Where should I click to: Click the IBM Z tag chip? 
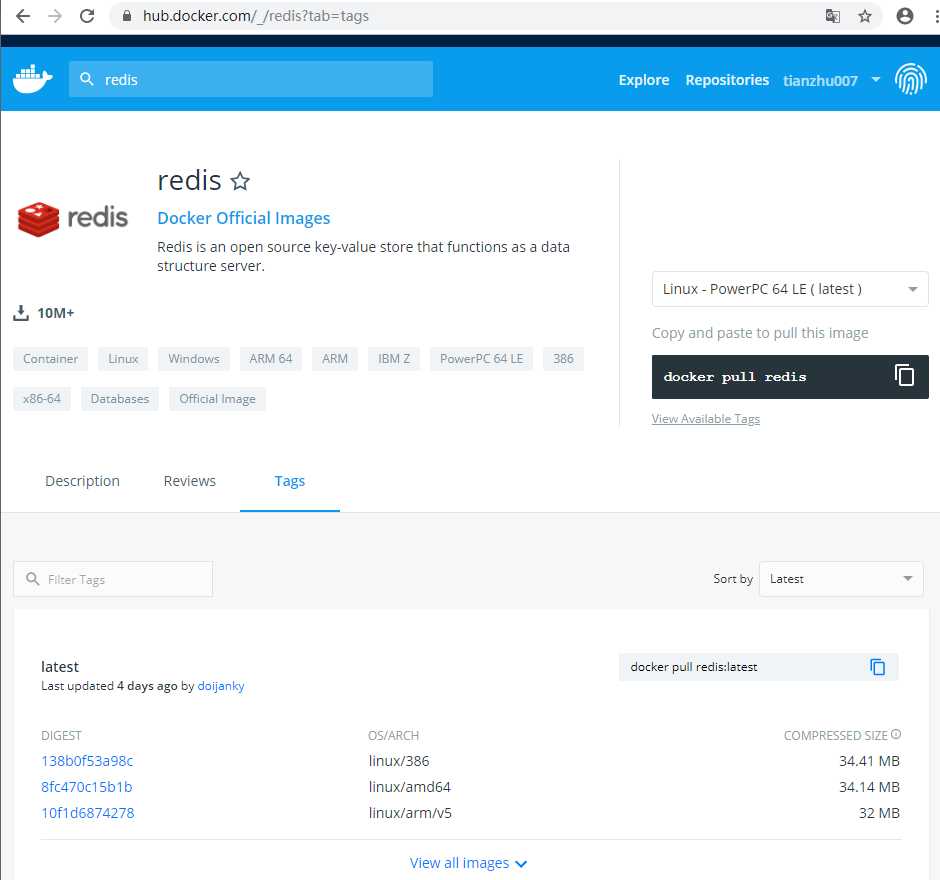pyautogui.click(x=394, y=358)
